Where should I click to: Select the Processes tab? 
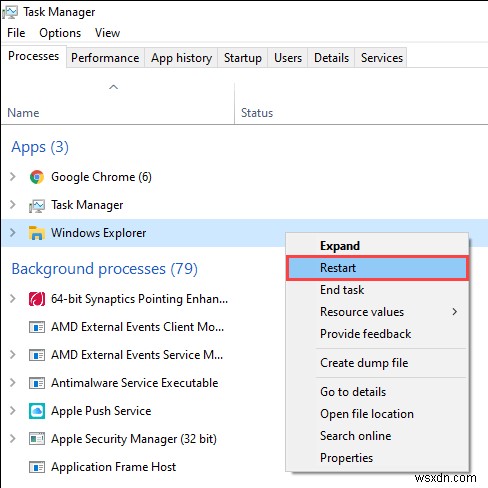point(33,56)
